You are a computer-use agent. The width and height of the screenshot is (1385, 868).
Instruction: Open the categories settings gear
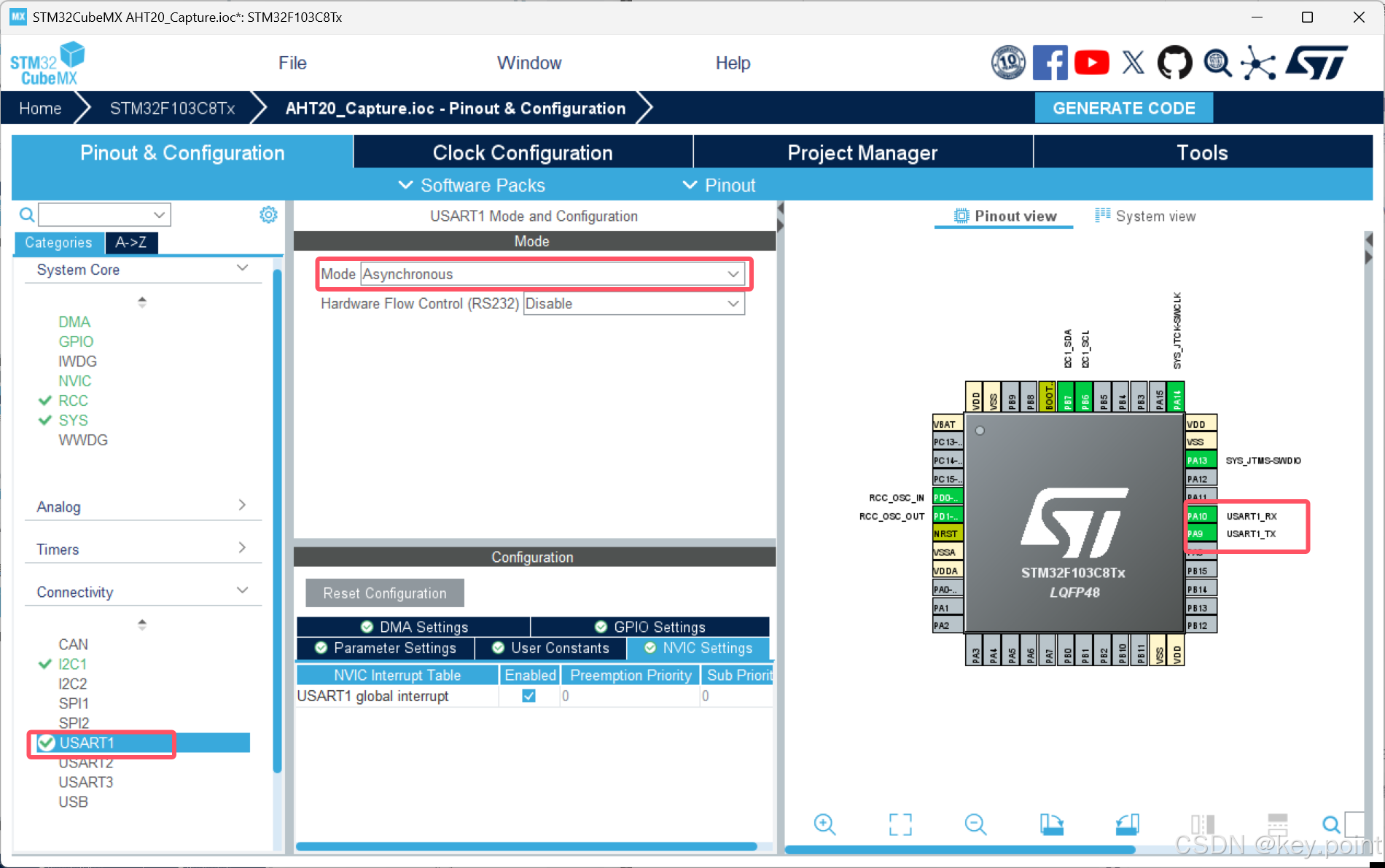click(x=268, y=214)
